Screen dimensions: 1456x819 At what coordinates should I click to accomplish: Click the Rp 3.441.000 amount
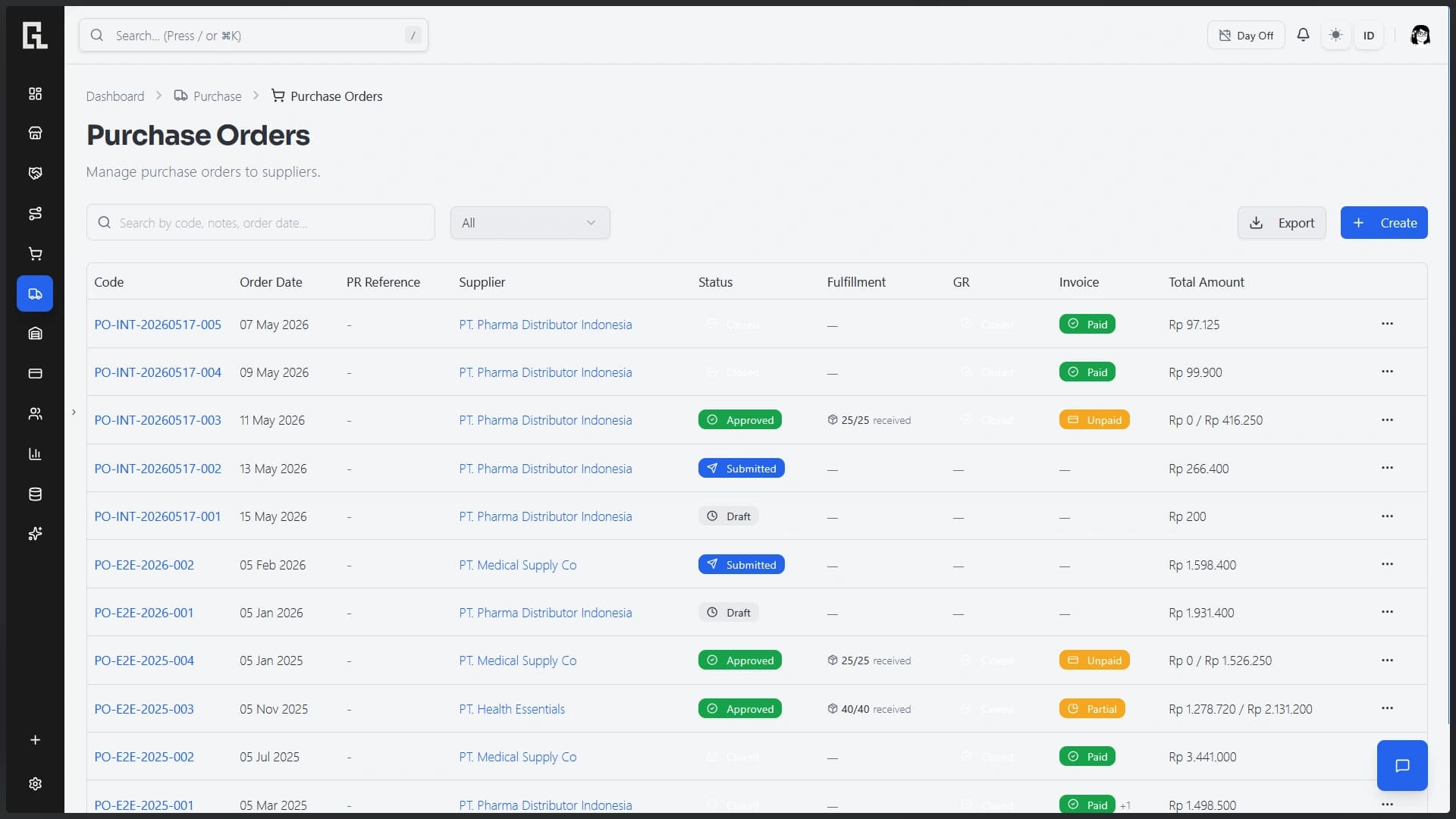click(x=1203, y=757)
